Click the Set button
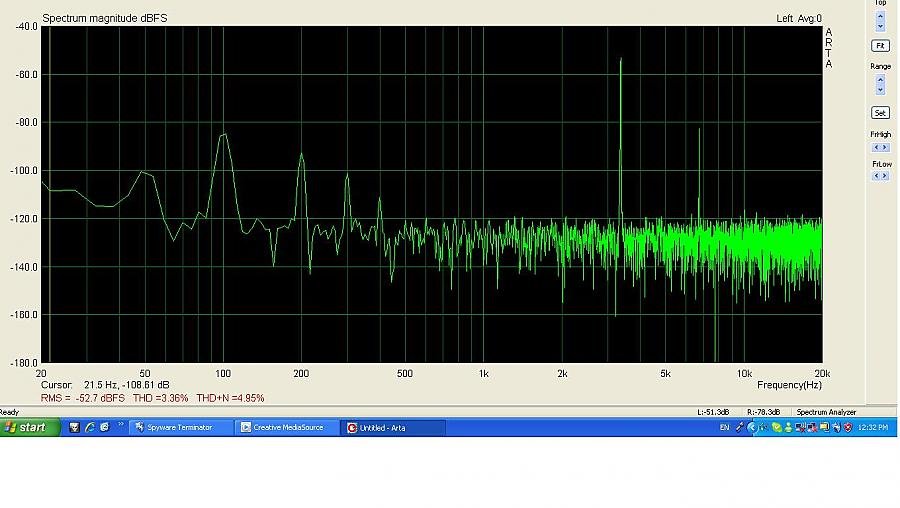Image resolution: width=900 pixels, height=508 pixels. [880, 113]
